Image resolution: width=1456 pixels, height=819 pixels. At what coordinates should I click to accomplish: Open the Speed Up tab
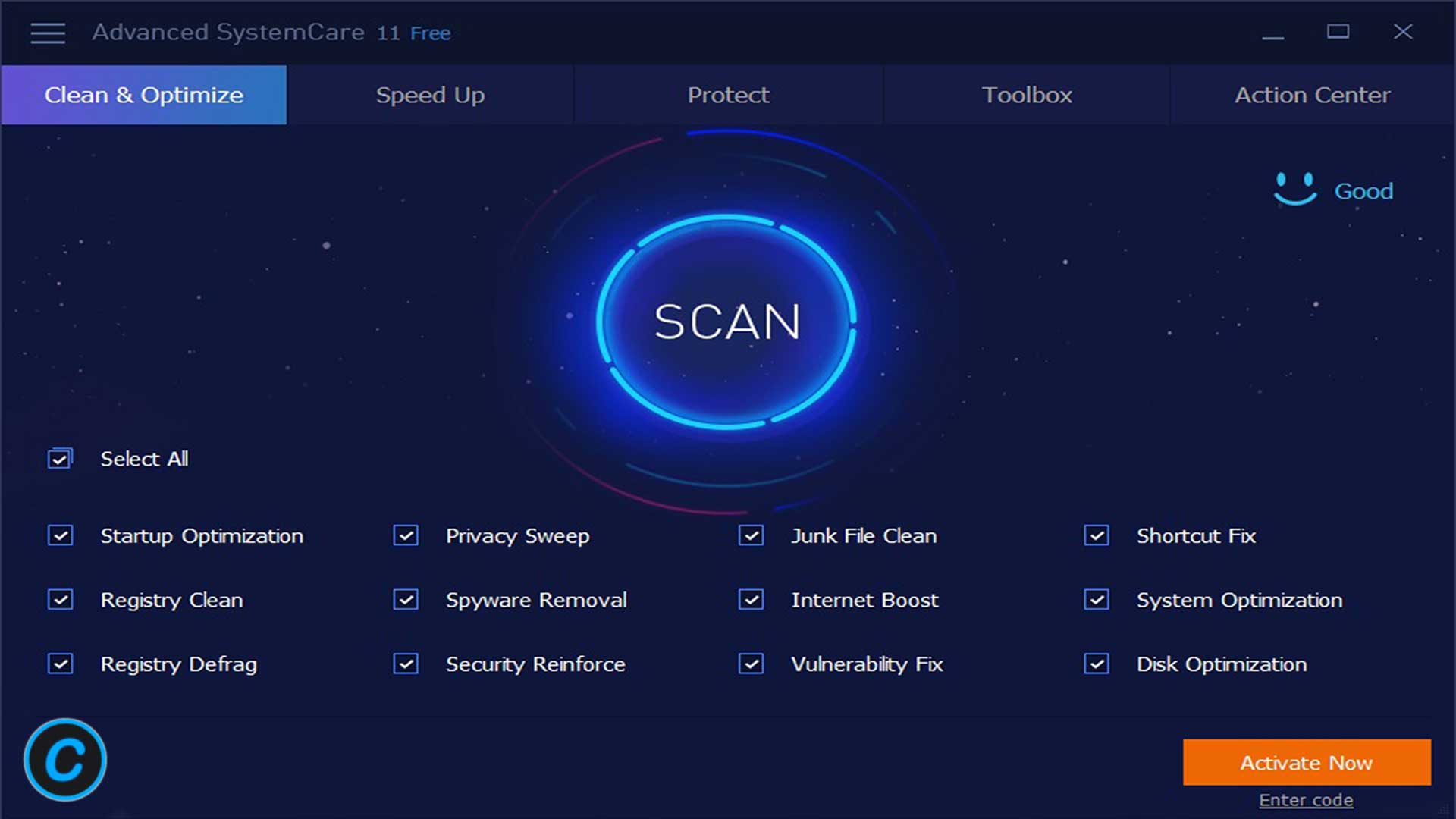[430, 95]
